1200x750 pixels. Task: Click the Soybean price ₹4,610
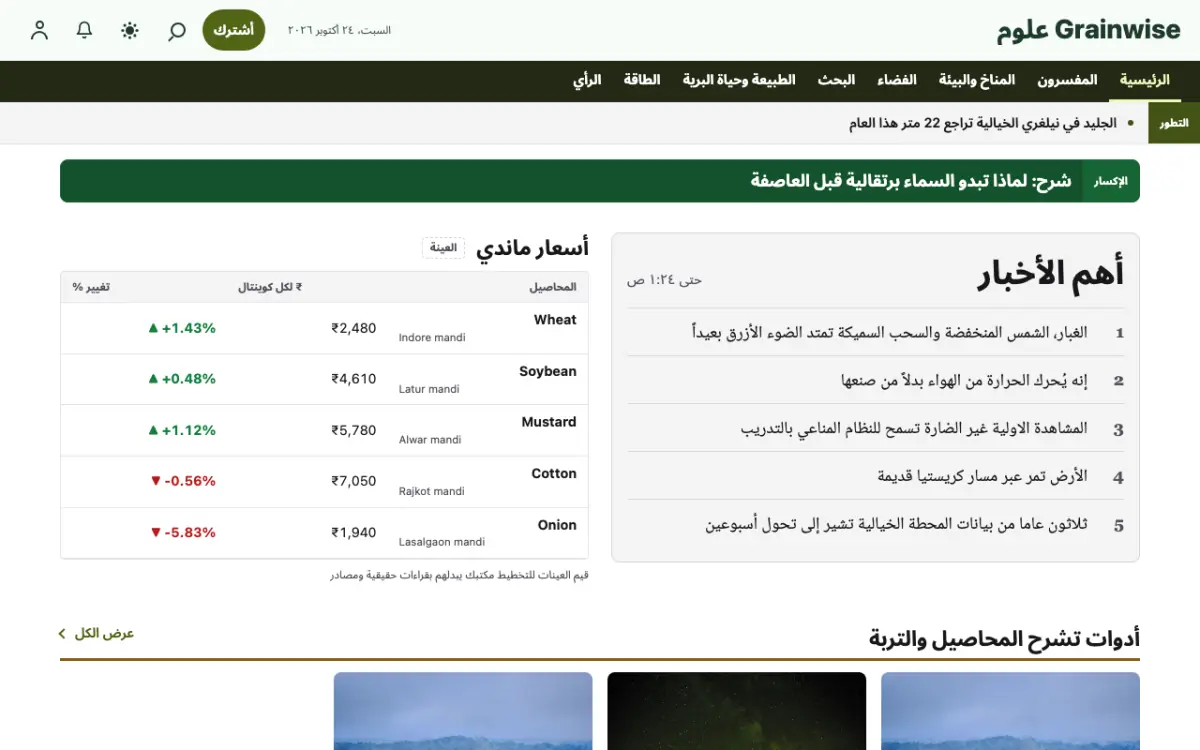354,379
